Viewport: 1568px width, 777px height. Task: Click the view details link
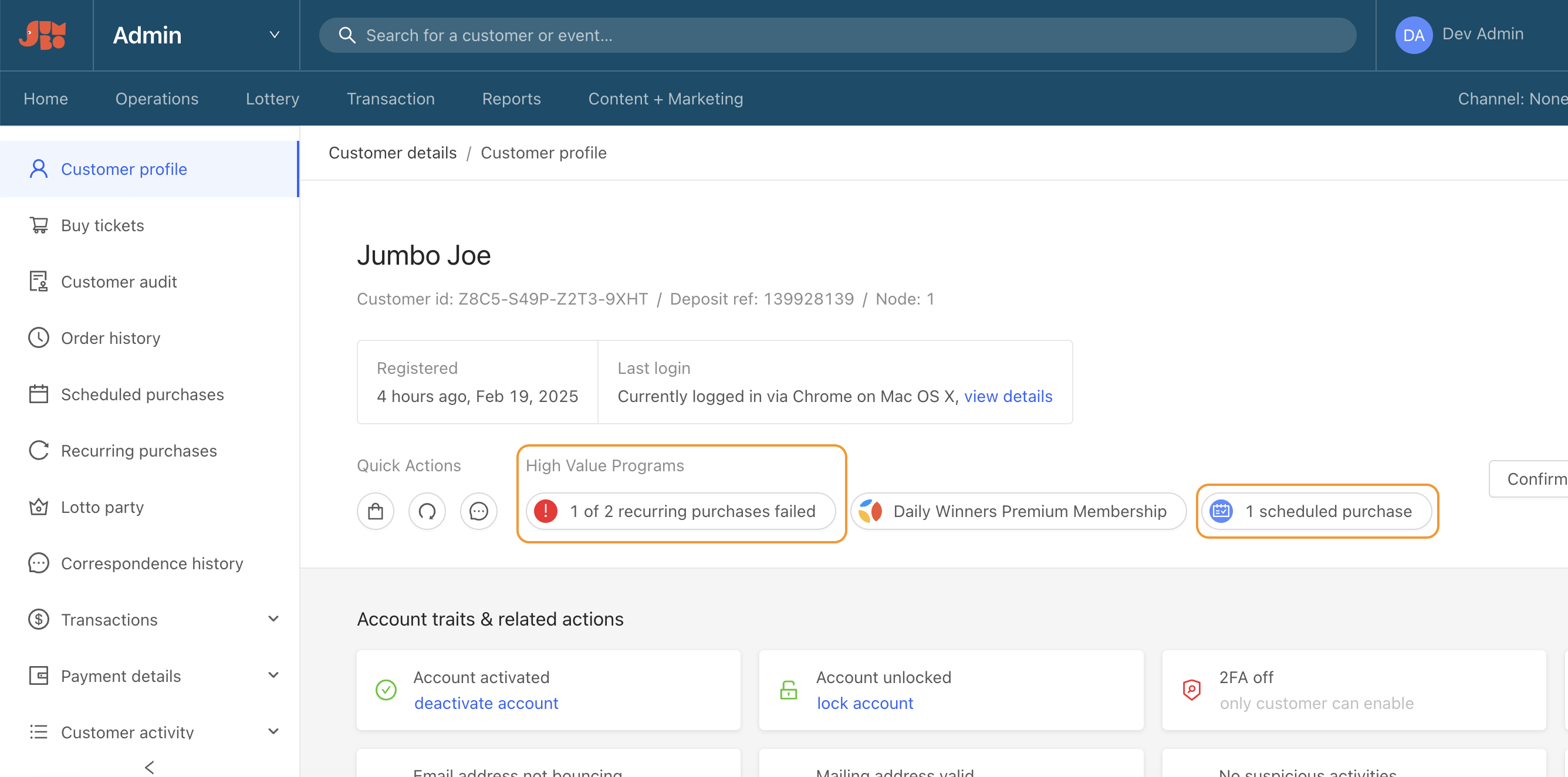(1008, 396)
